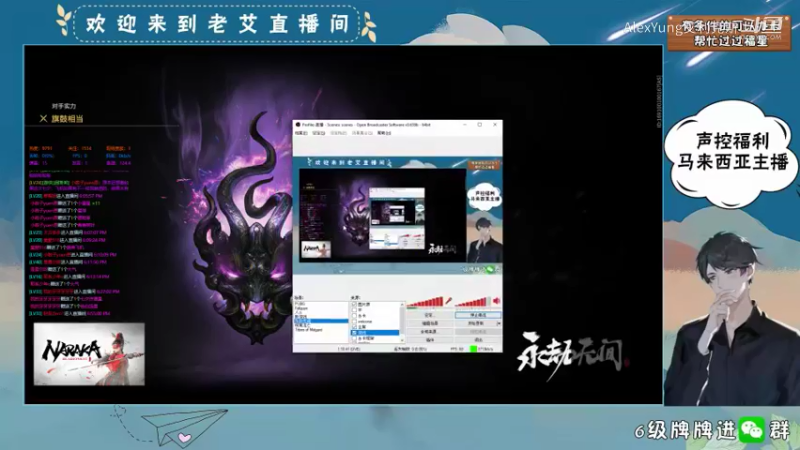Screen dimensions: 800x450
Task: Click the Plugins button in OBS
Action: (430, 340)
